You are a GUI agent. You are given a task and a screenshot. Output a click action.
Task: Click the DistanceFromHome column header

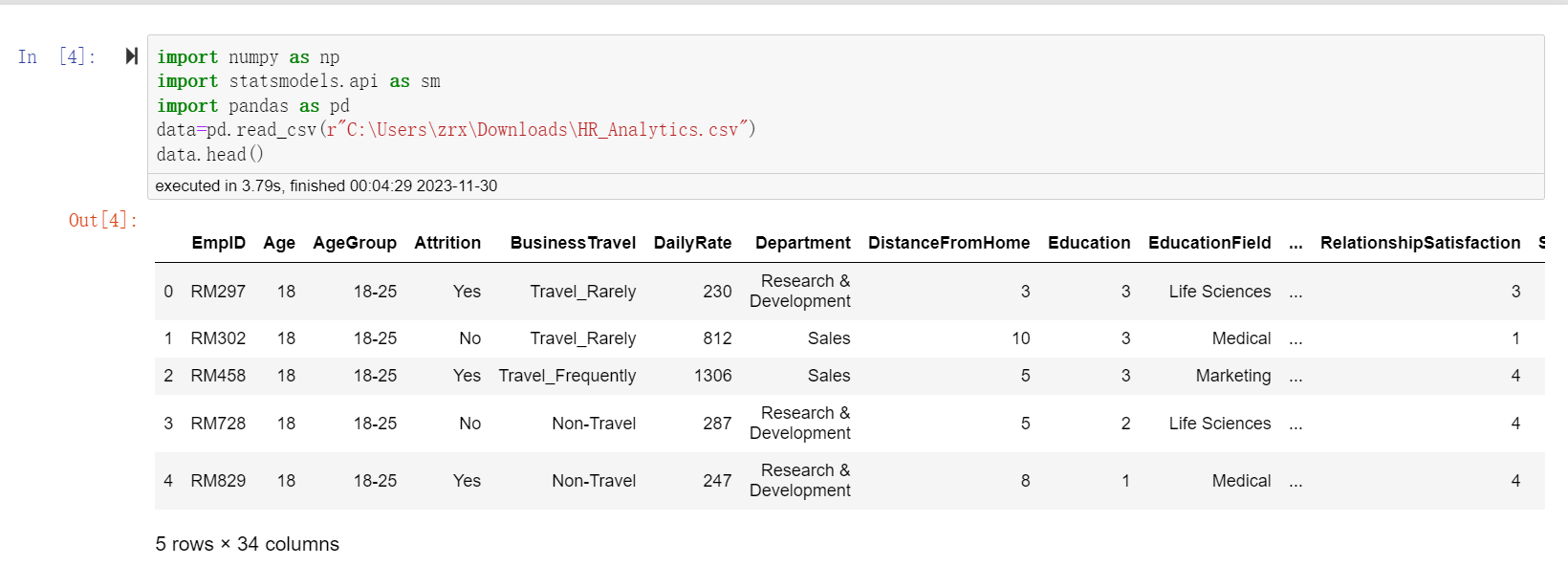click(x=948, y=243)
